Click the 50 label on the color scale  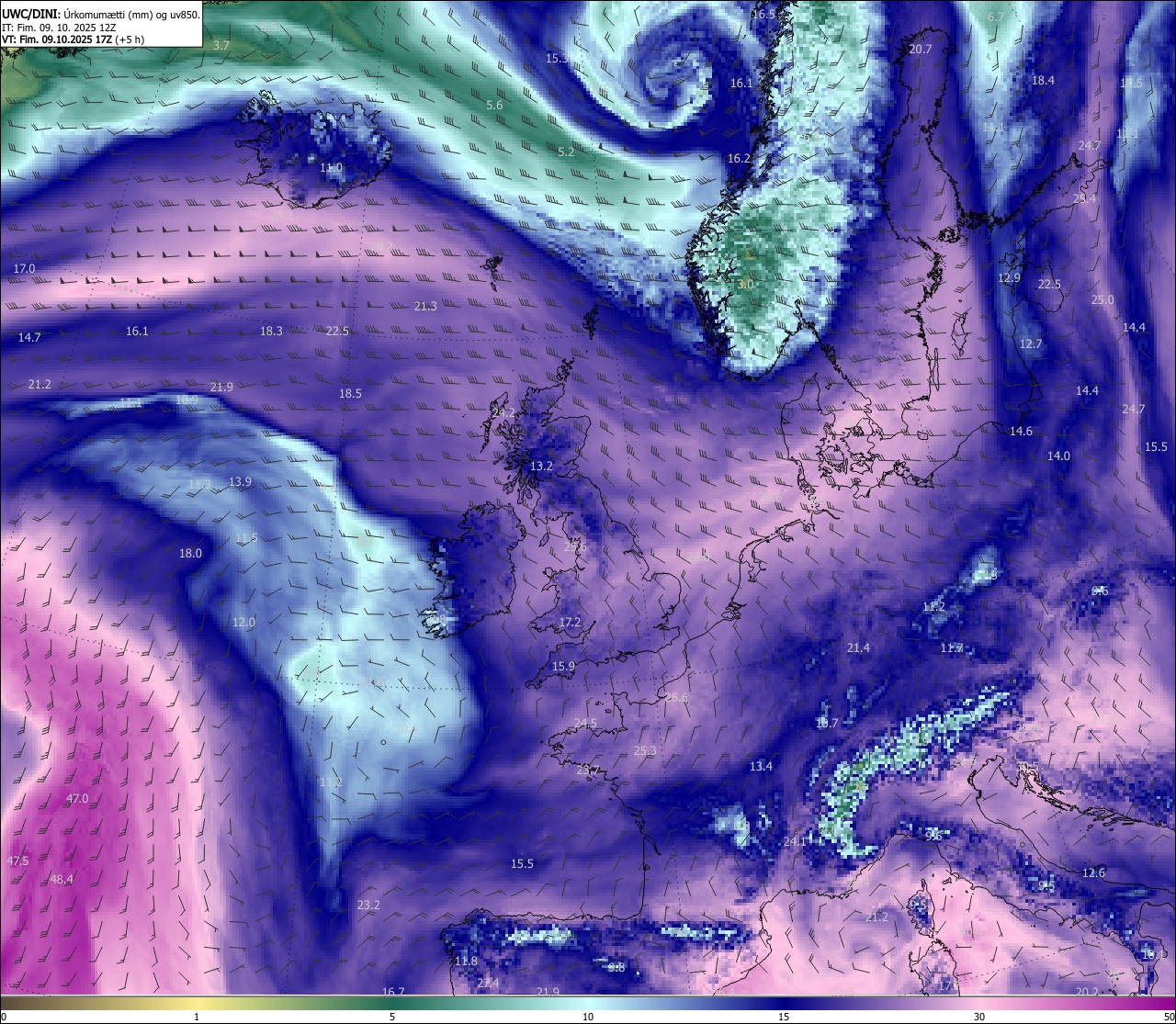tap(1169, 1016)
